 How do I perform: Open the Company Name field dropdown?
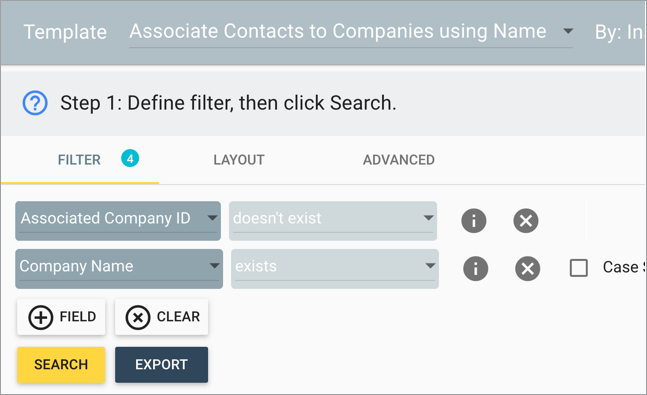click(119, 269)
